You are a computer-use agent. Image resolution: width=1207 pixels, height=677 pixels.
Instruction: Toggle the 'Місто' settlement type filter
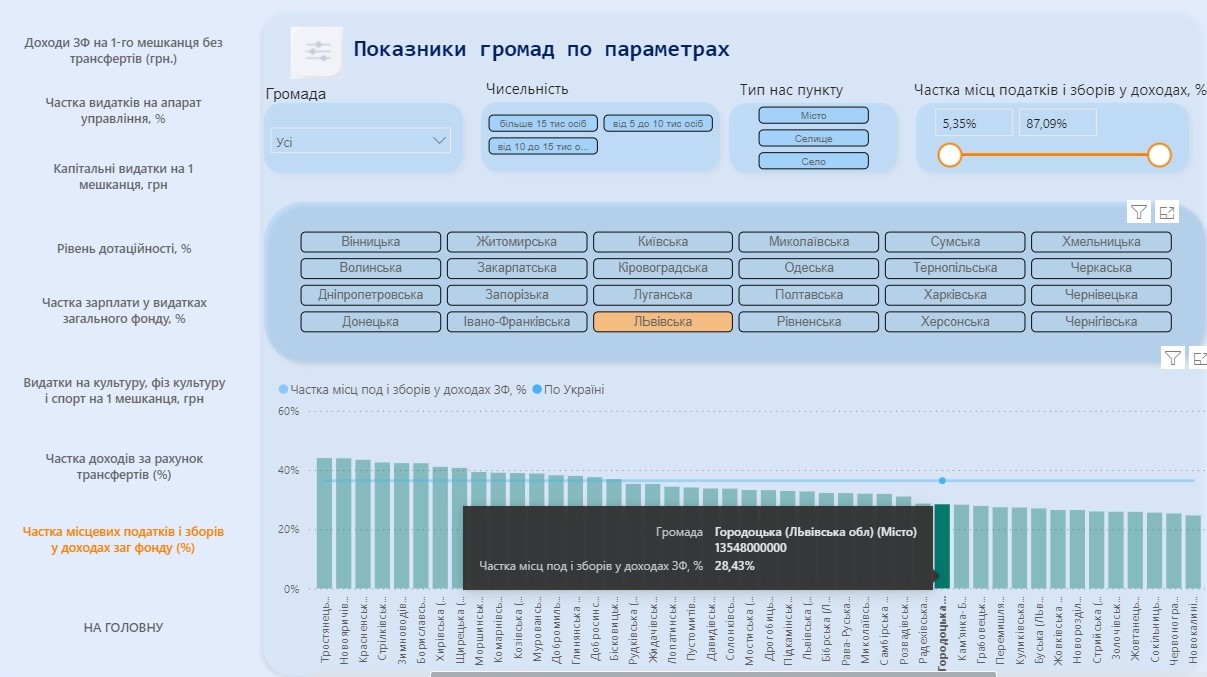click(x=813, y=116)
